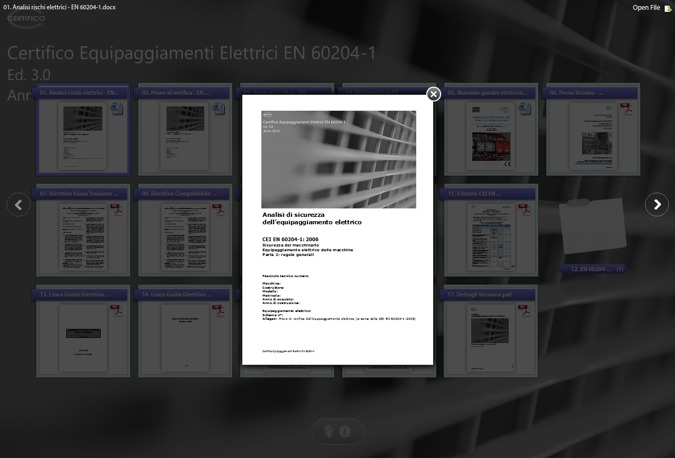Close the document preview popup
The height and width of the screenshot is (458, 675).
(x=433, y=94)
